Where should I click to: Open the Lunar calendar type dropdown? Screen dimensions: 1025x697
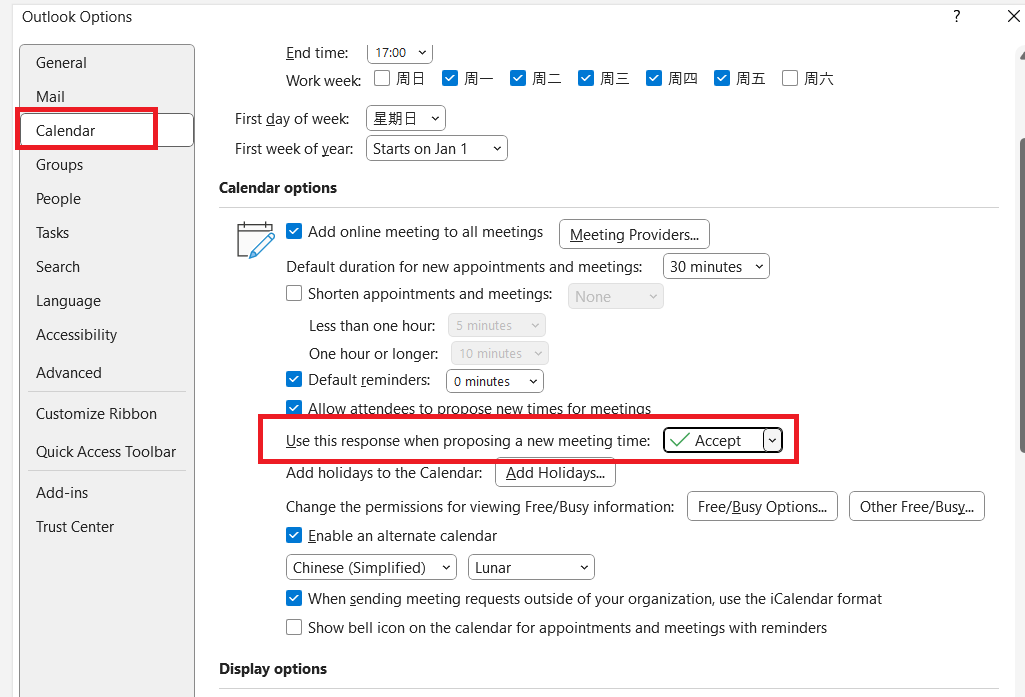pos(531,567)
